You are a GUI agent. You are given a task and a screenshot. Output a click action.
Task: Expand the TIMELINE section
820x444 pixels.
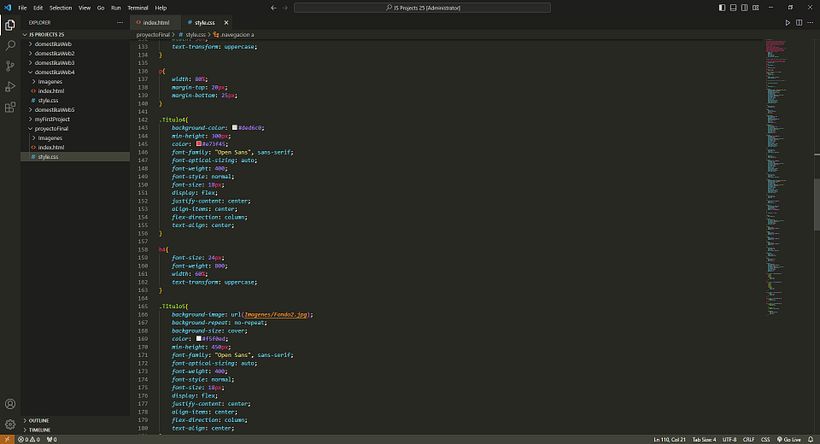tap(39, 430)
